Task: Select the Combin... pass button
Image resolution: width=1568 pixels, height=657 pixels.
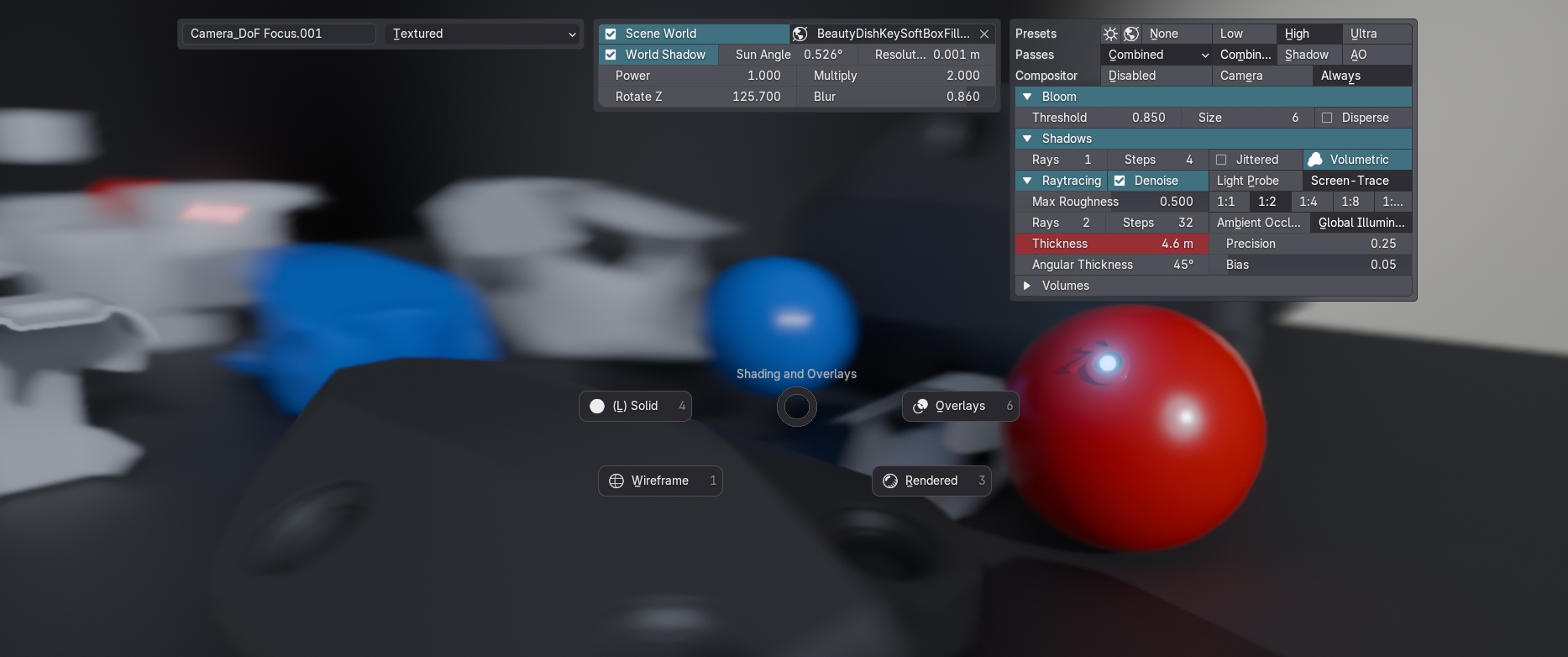Action: point(1245,55)
